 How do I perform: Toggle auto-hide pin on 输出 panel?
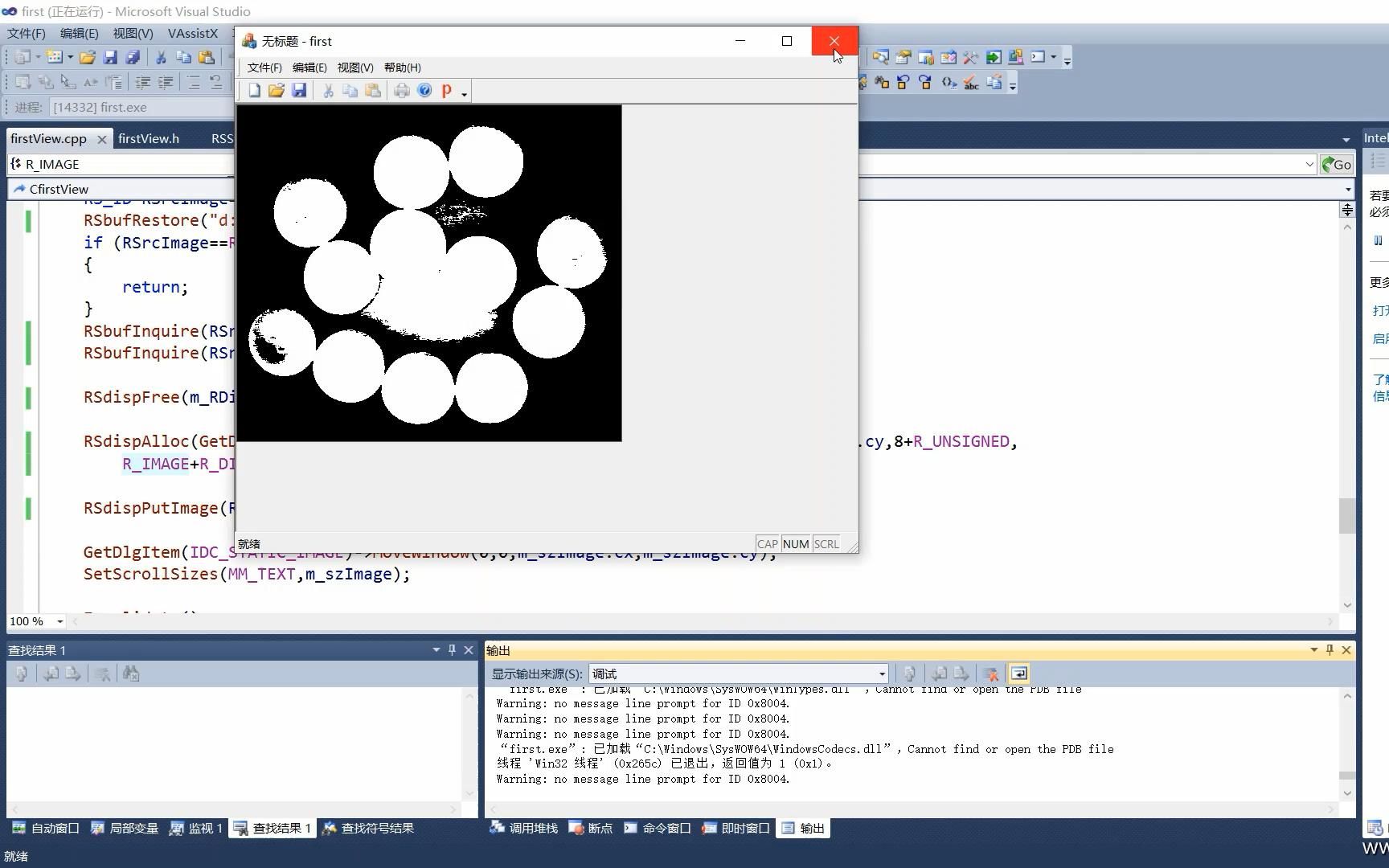tap(1330, 649)
